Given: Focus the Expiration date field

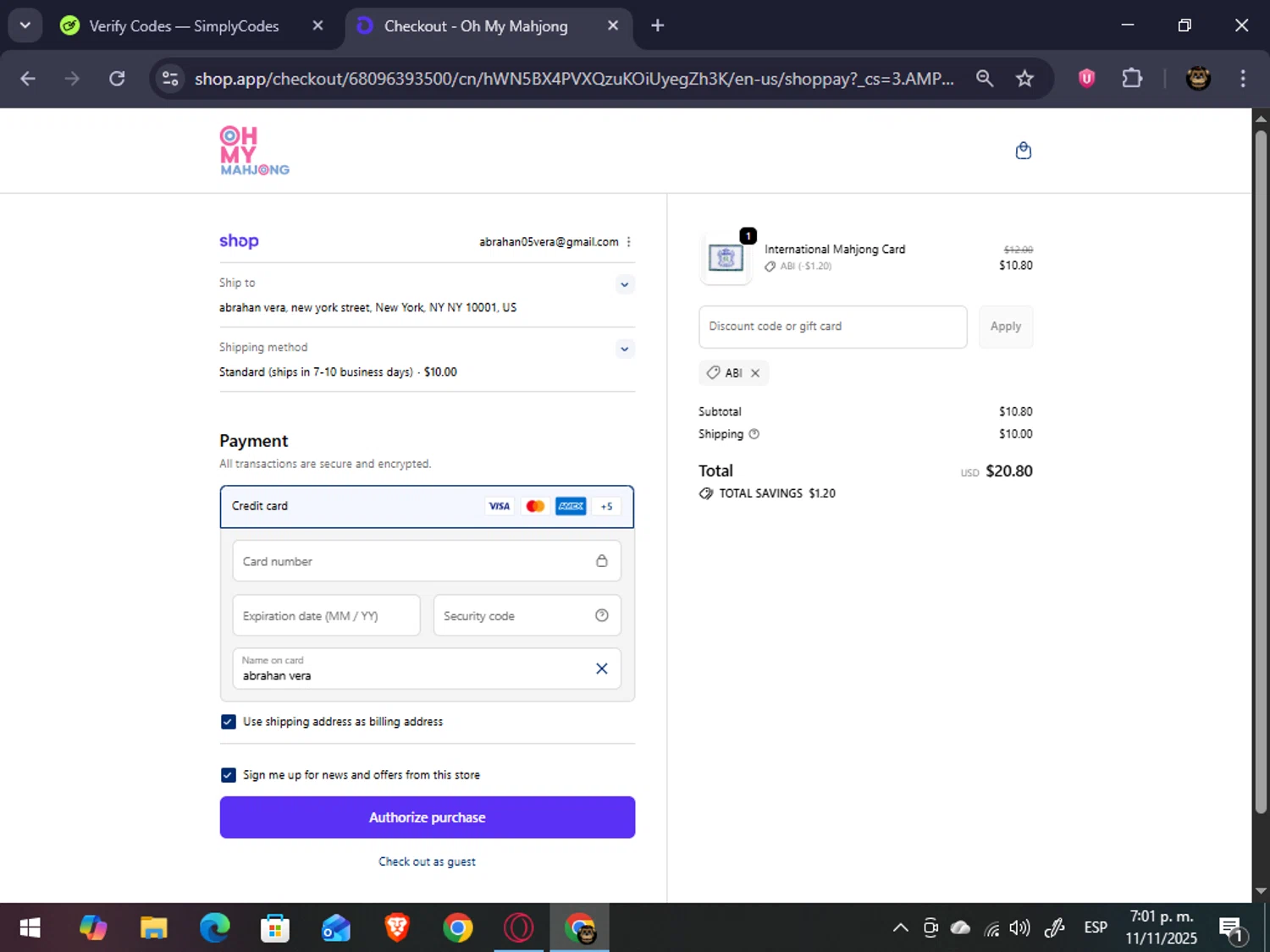Looking at the screenshot, I should (326, 615).
